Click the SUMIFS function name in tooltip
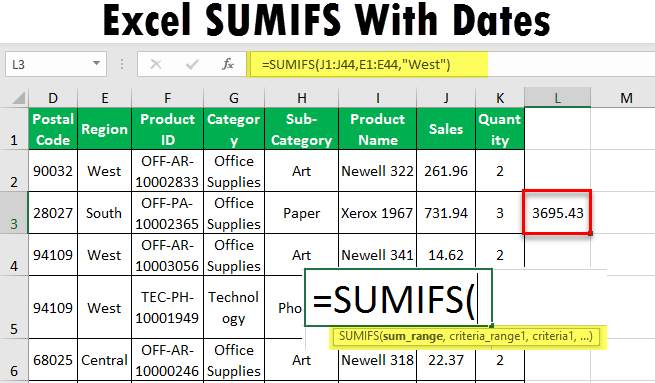655x383 pixels. pyautogui.click(x=359, y=337)
